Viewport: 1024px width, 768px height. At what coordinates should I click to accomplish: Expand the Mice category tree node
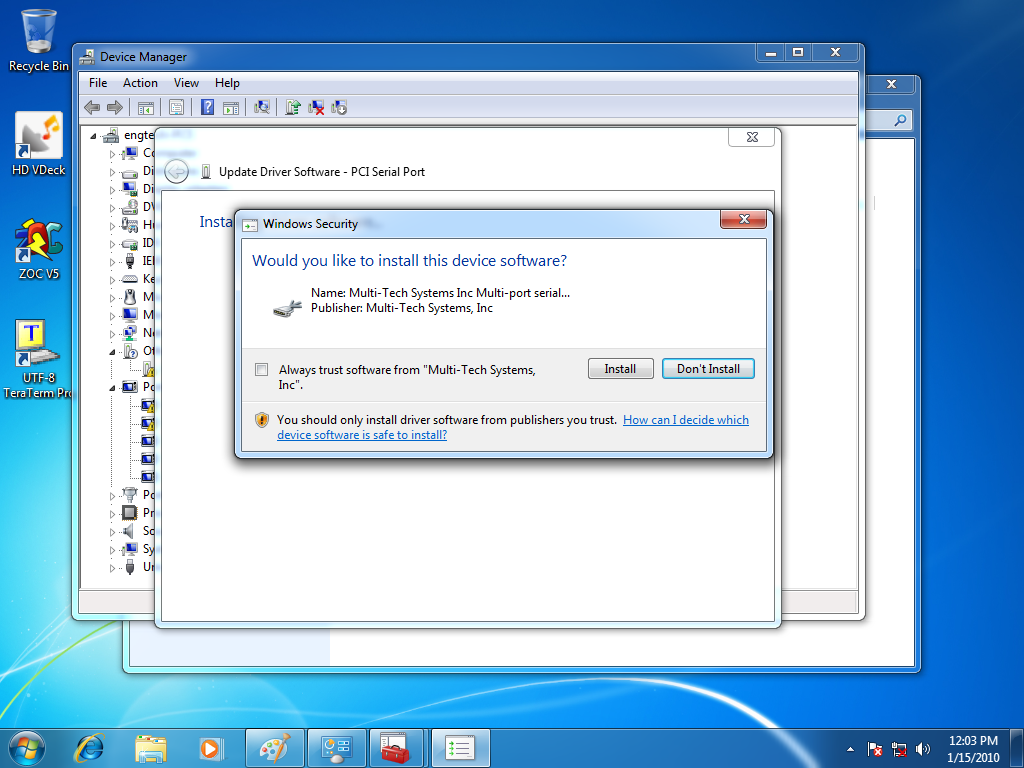[x=113, y=297]
